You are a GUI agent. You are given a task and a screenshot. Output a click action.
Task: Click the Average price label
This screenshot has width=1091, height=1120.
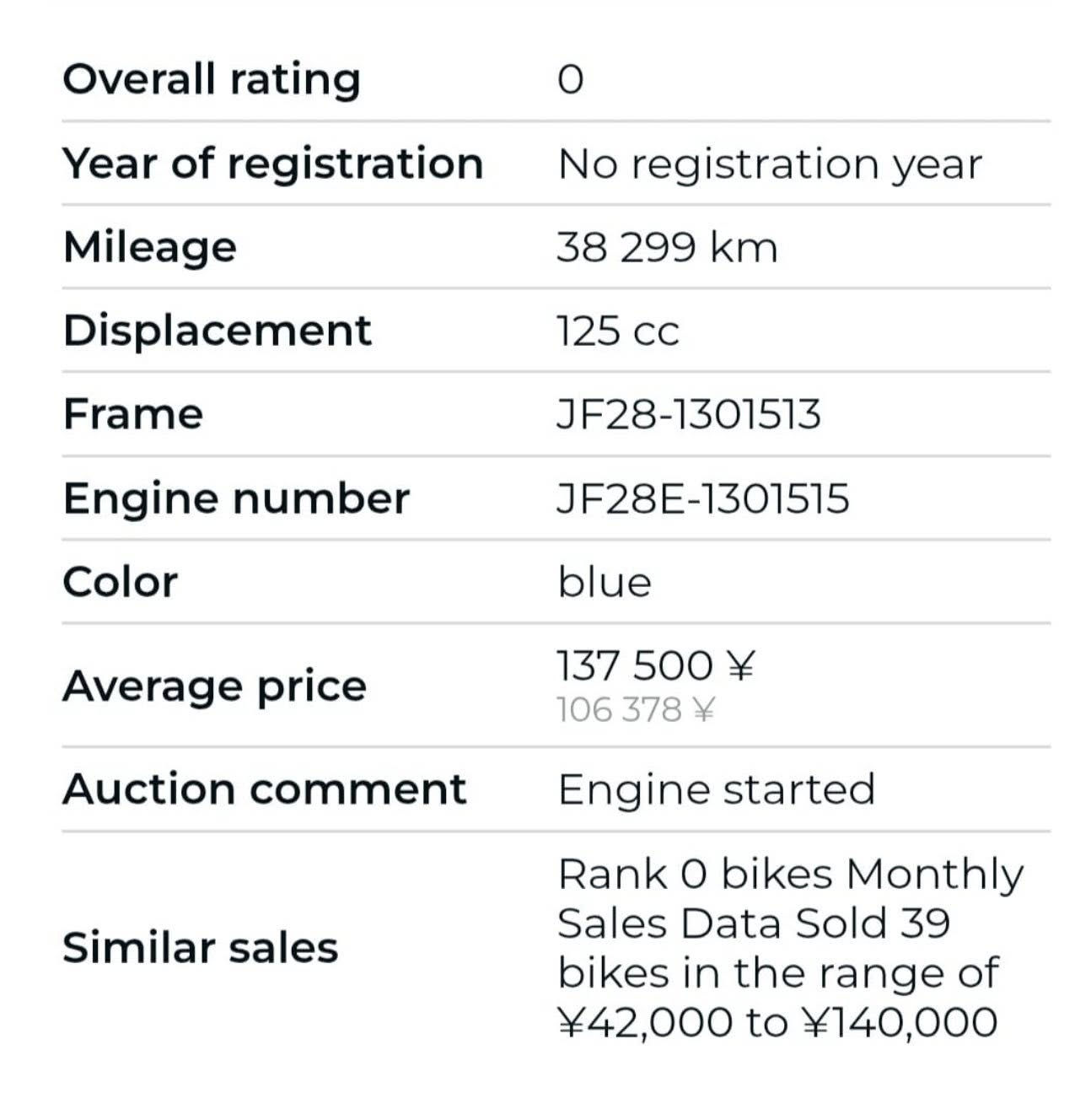(x=215, y=686)
